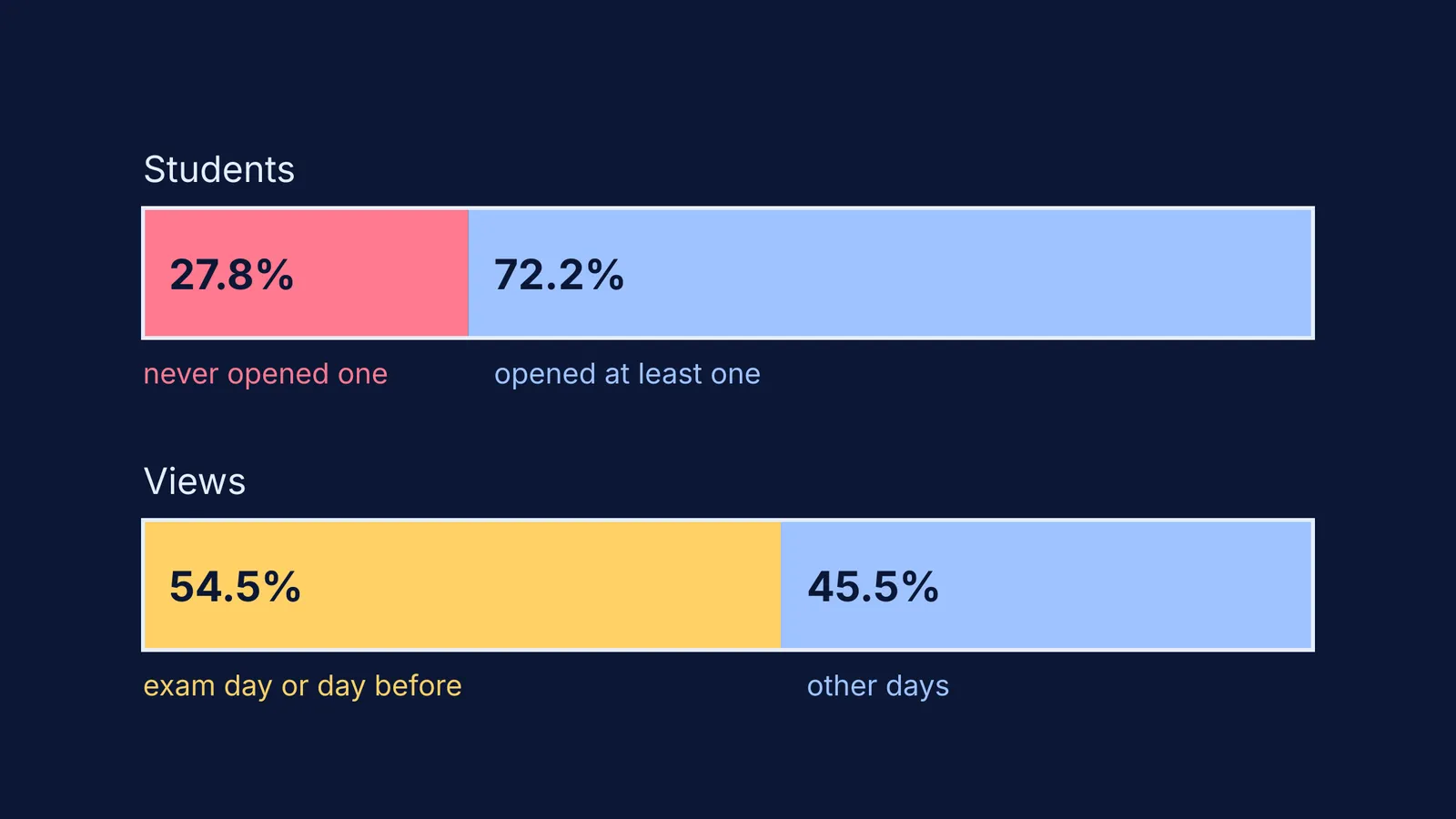Click the 'other days' label
Image resolution: width=1456 pixels, height=819 pixels.
(x=878, y=686)
